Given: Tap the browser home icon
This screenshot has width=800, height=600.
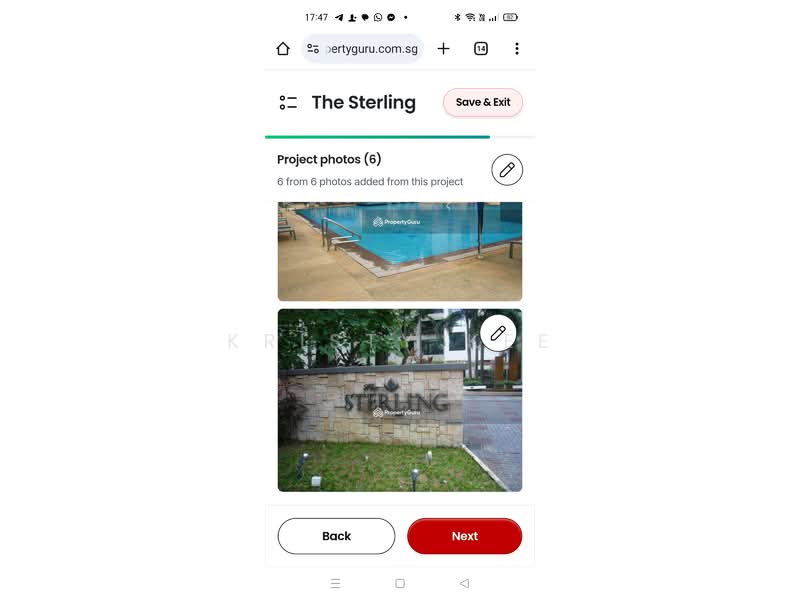Looking at the screenshot, I should click(x=283, y=48).
